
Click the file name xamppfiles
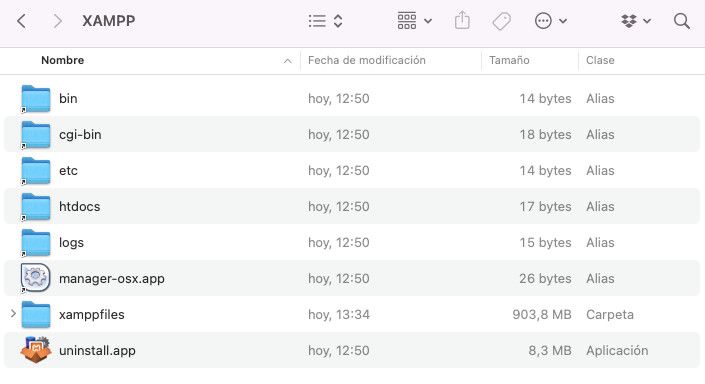tap(92, 314)
